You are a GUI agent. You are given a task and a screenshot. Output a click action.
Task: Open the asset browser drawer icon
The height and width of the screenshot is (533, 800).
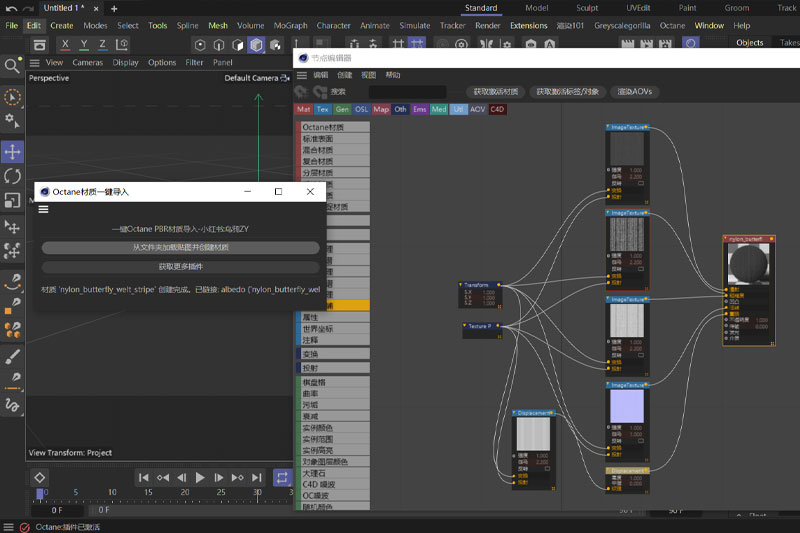(39, 45)
